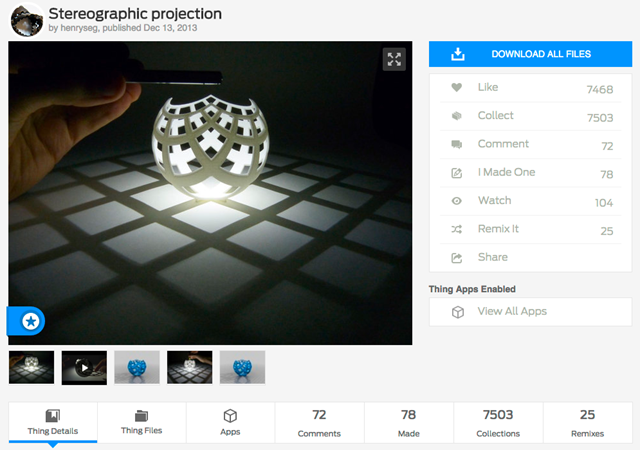Open the 7503 Collections tab
The width and height of the screenshot is (640, 450).
click(498, 422)
